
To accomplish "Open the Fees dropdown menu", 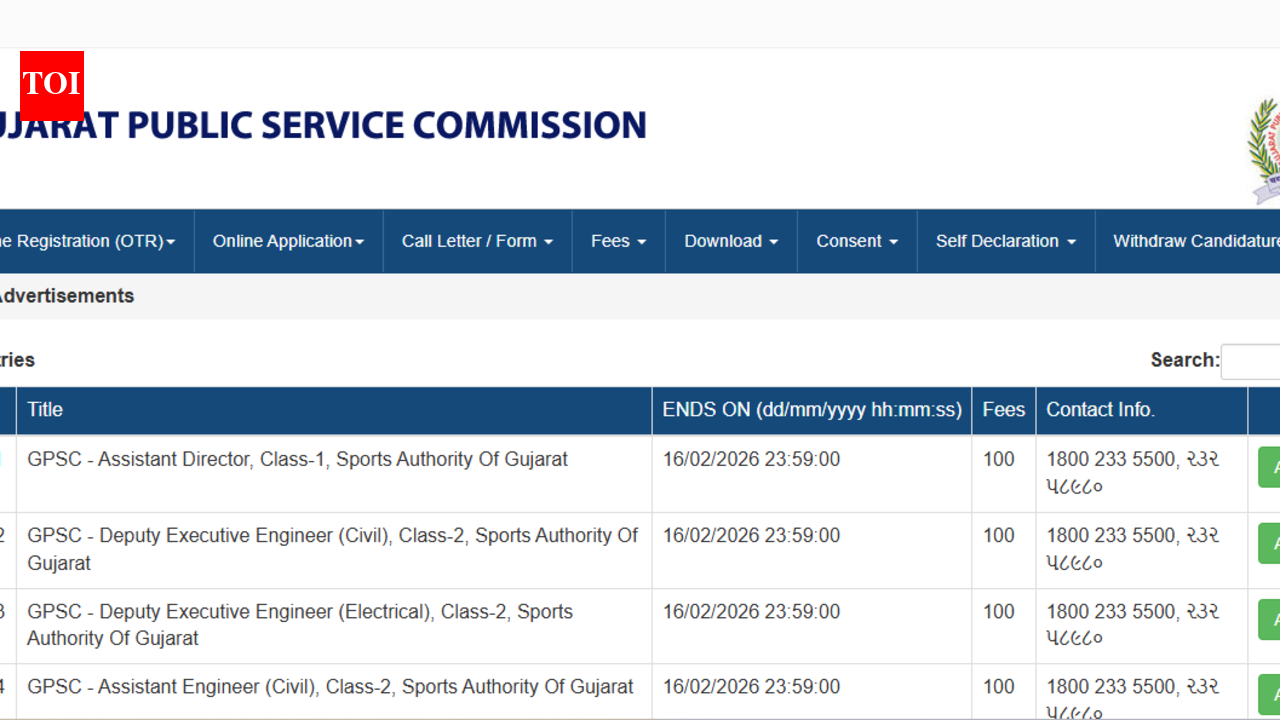I will 617,241.
